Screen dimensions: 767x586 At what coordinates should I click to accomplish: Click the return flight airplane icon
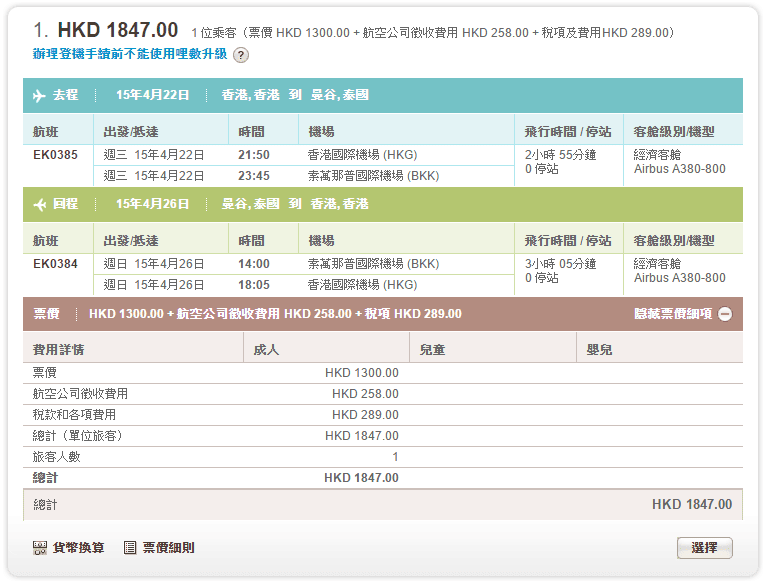click(x=40, y=205)
